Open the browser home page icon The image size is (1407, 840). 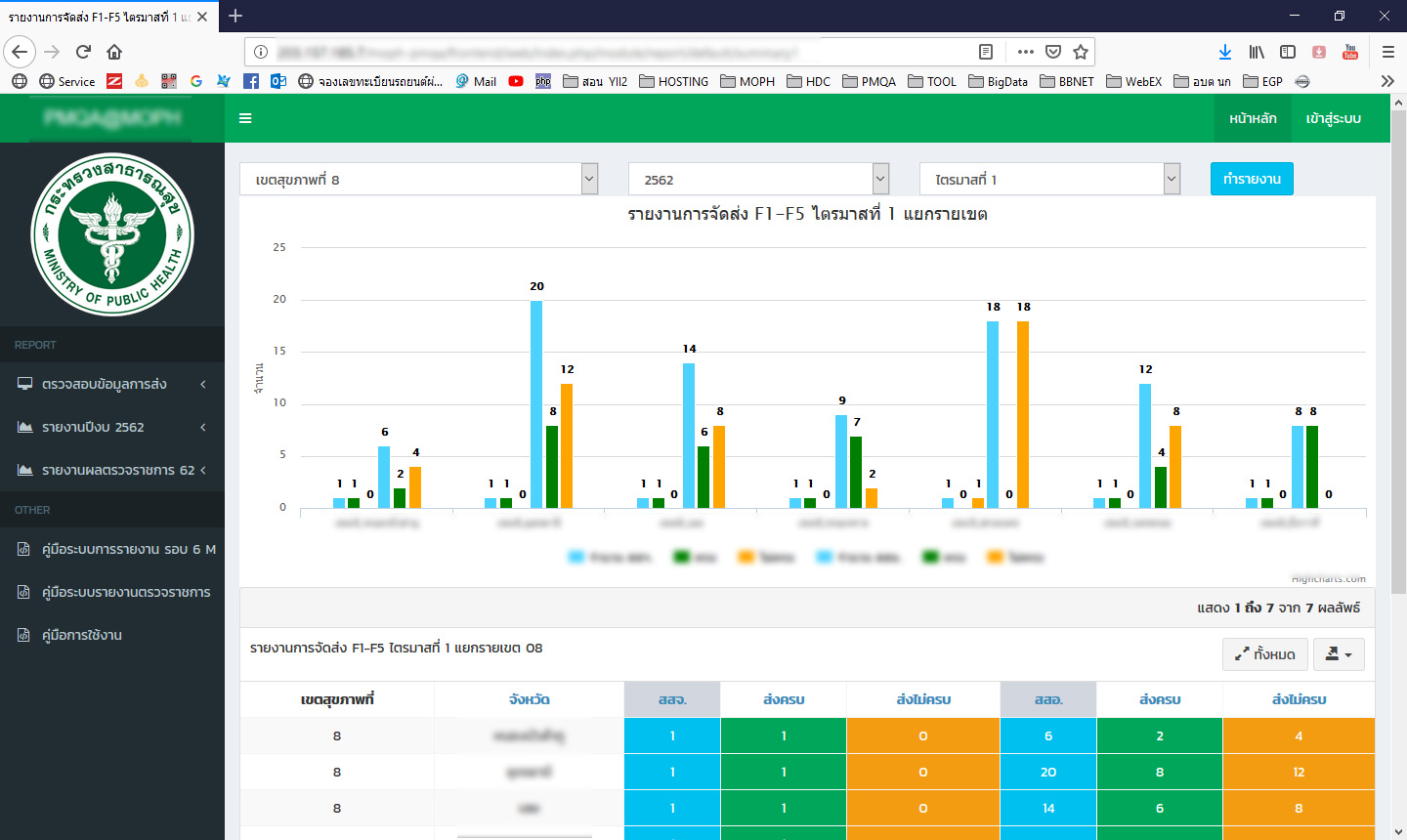pos(114,52)
